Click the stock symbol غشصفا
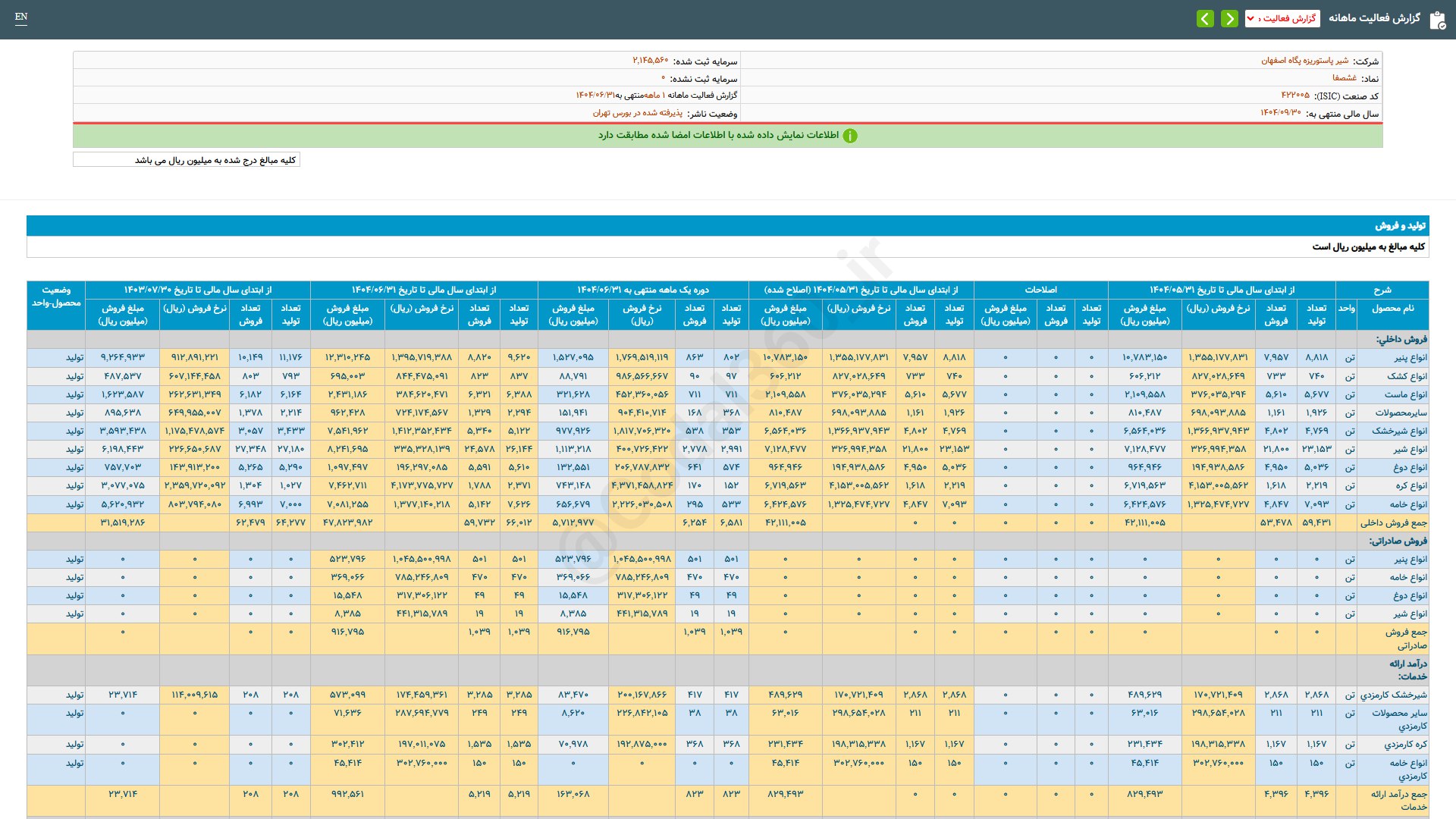 click(1344, 78)
